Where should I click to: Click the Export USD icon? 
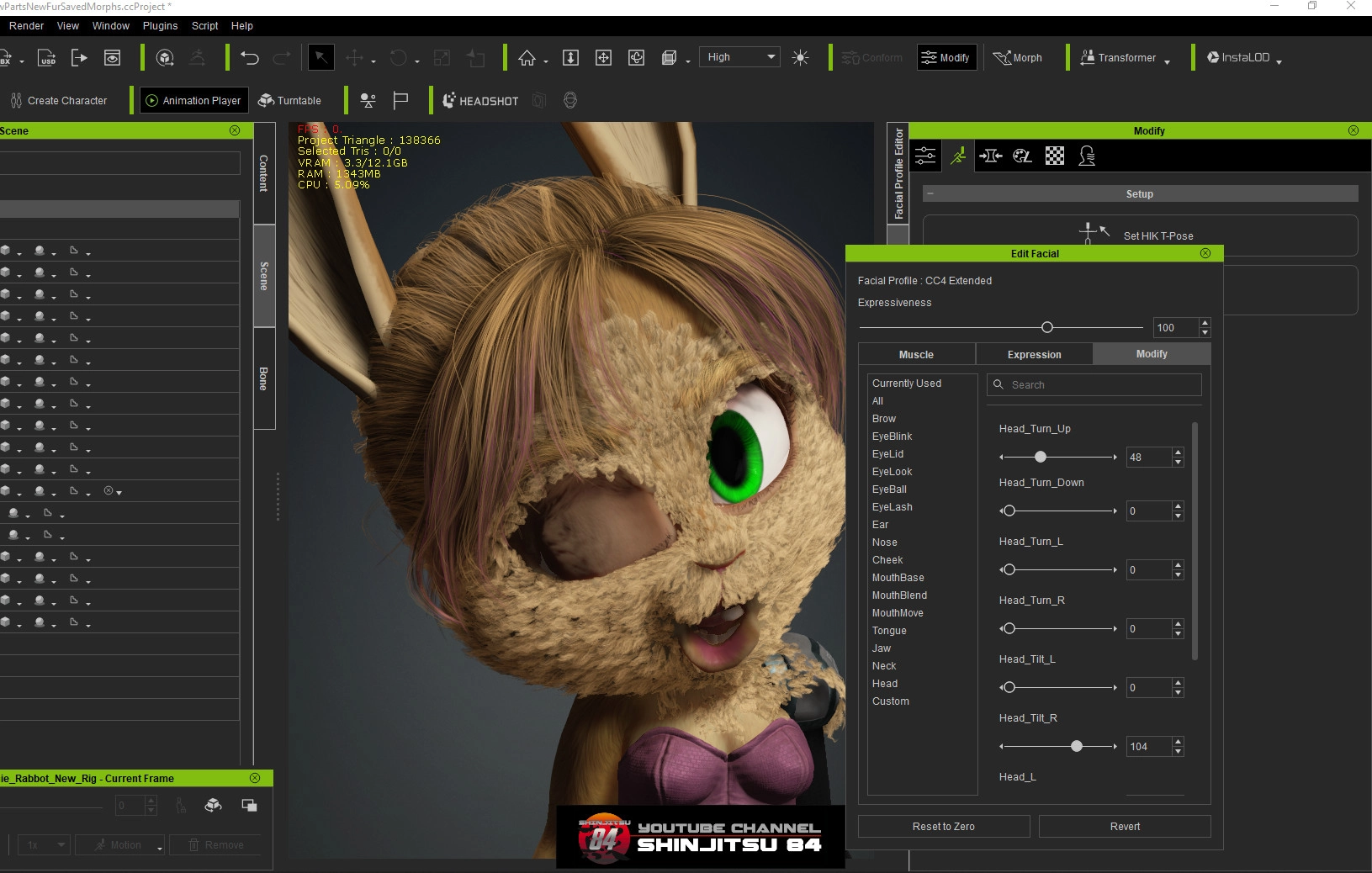click(x=47, y=58)
